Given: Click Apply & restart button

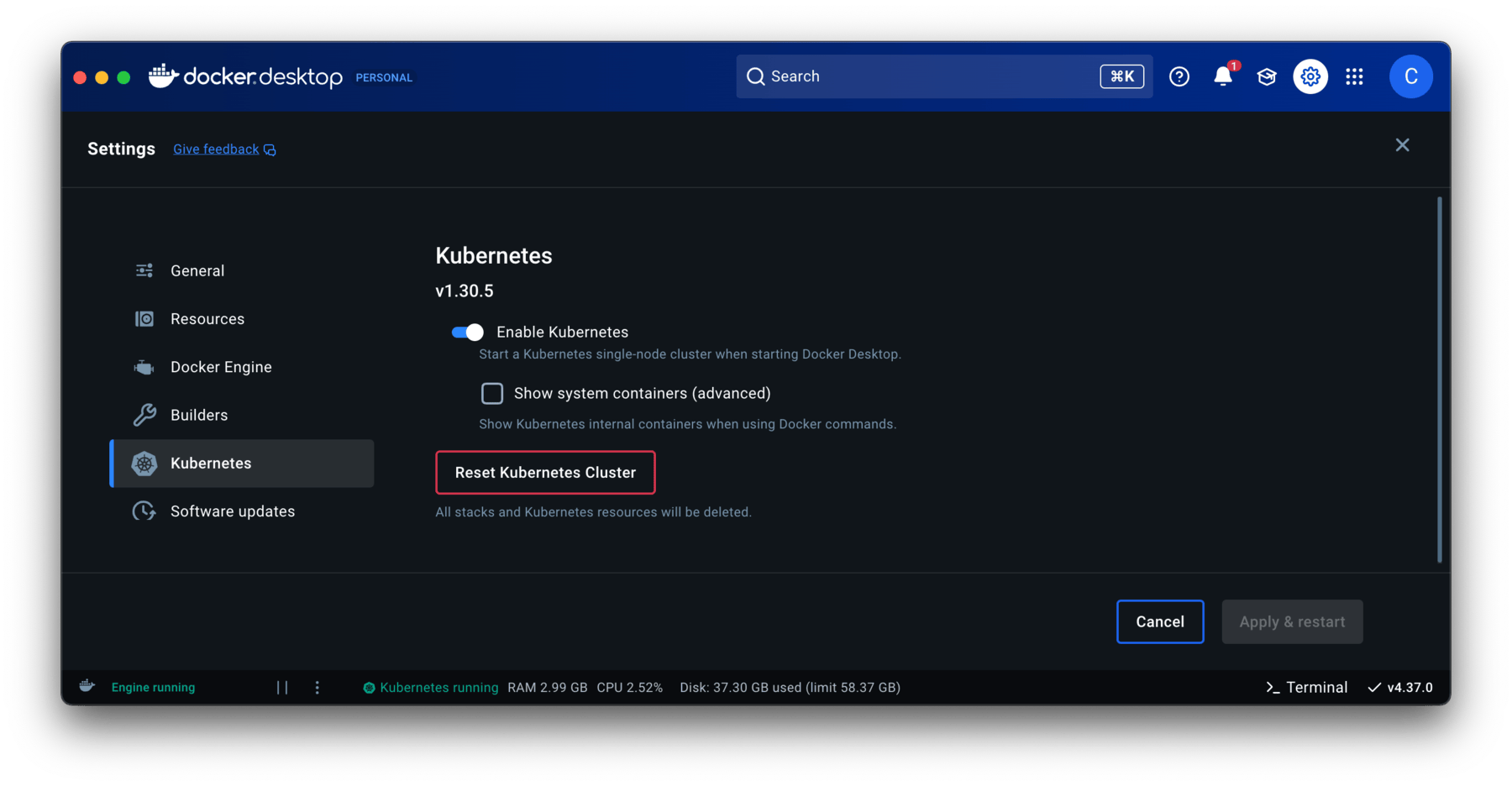Looking at the screenshot, I should (x=1292, y=621).
